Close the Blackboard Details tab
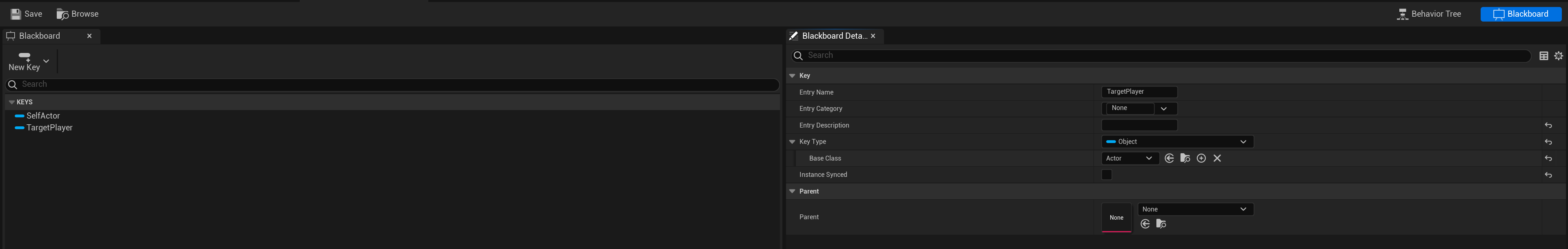The image size is (1568, 249). [x=873, y=36]
